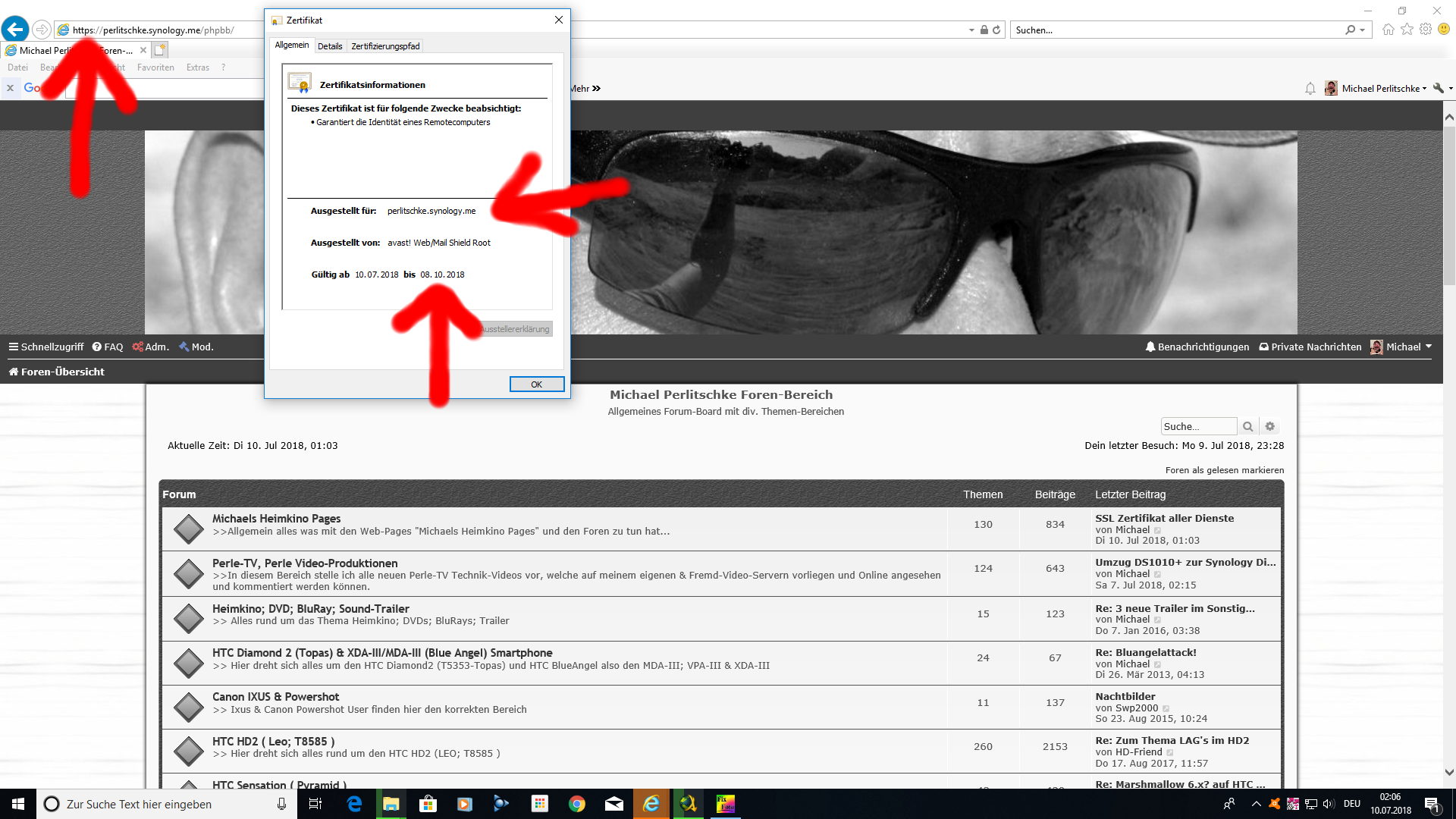
Task: Click the forum Suche input field
Action: click(x=1199, y=426)
